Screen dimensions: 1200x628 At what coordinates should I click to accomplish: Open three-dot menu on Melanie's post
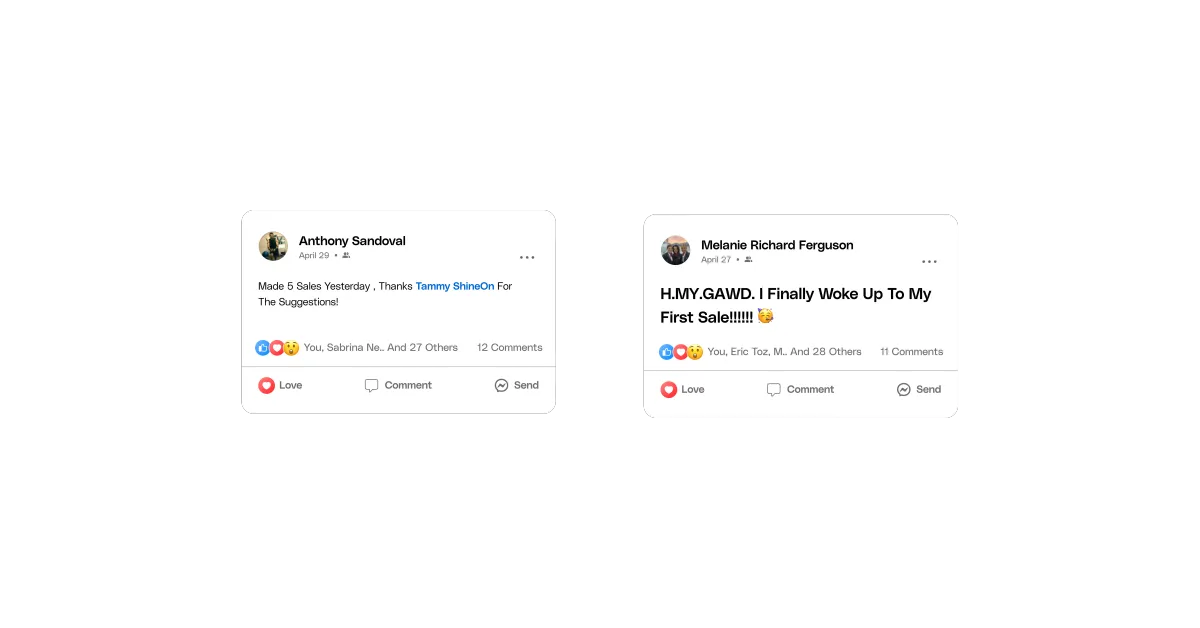coord(930,262)
